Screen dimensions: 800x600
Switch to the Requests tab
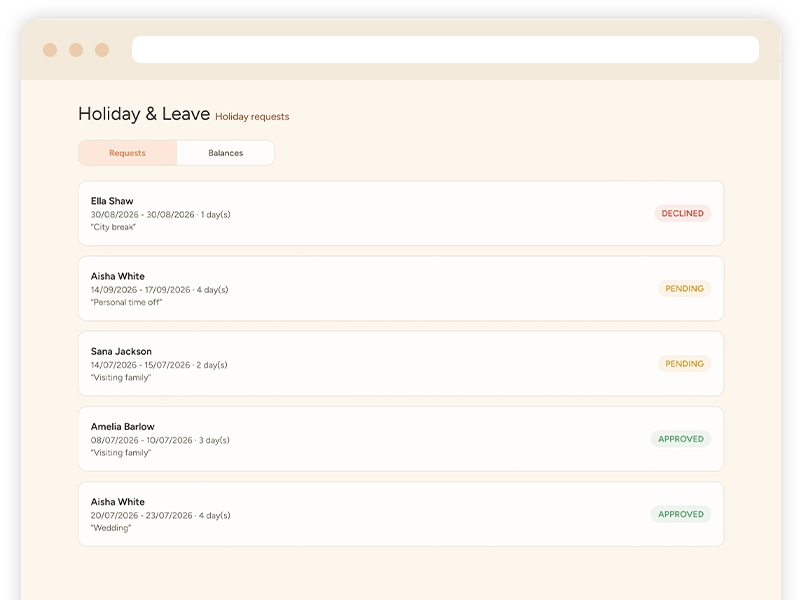click(x=128, y=153)
